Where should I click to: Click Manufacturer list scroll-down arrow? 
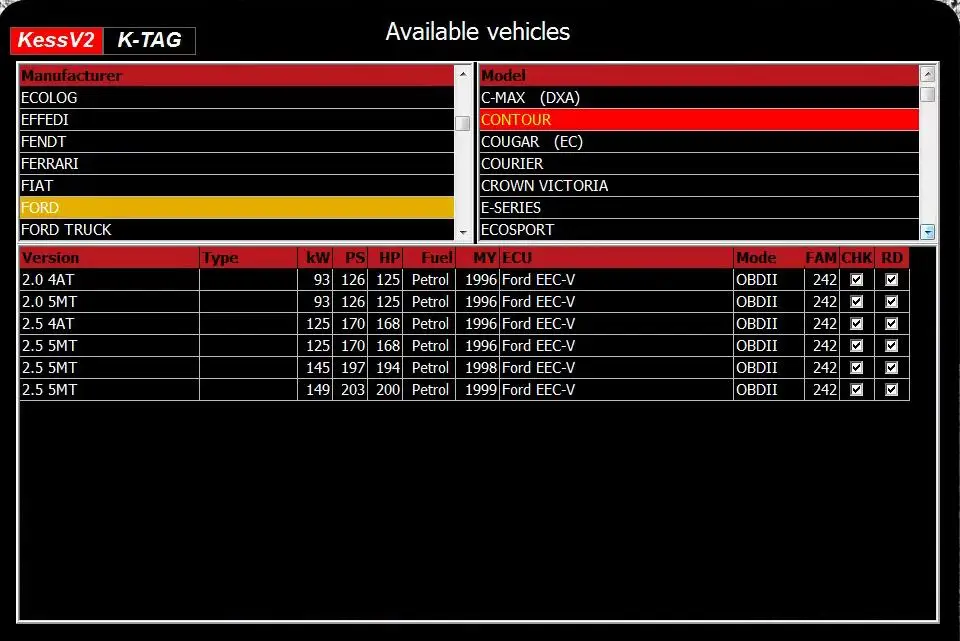(x=463, y=233)
